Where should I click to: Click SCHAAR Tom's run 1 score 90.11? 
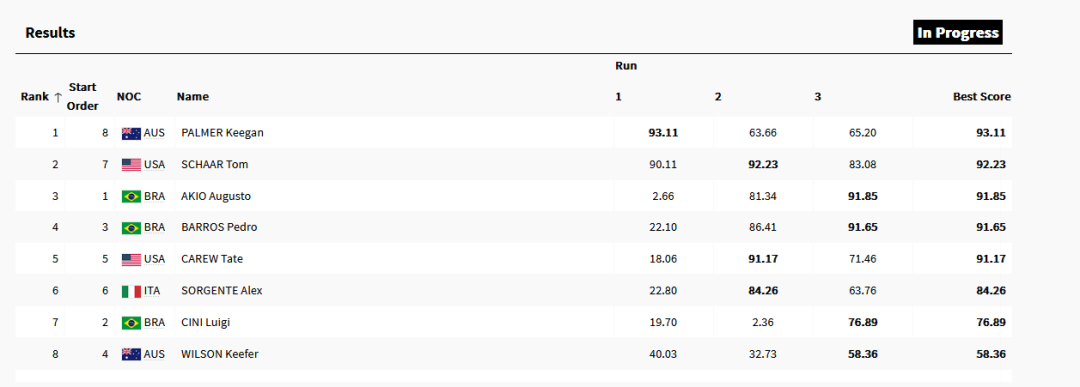(663, 165)
